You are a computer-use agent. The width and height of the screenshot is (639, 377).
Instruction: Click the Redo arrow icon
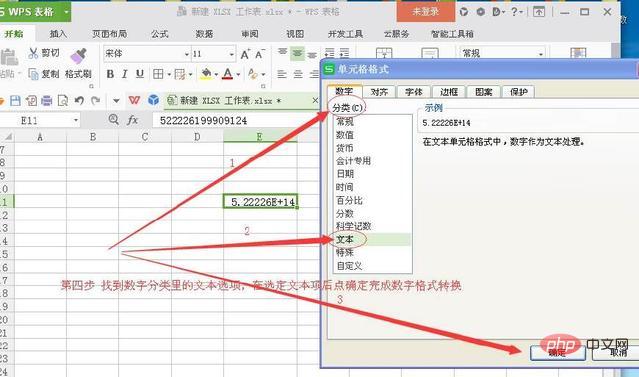pos(95,100)
